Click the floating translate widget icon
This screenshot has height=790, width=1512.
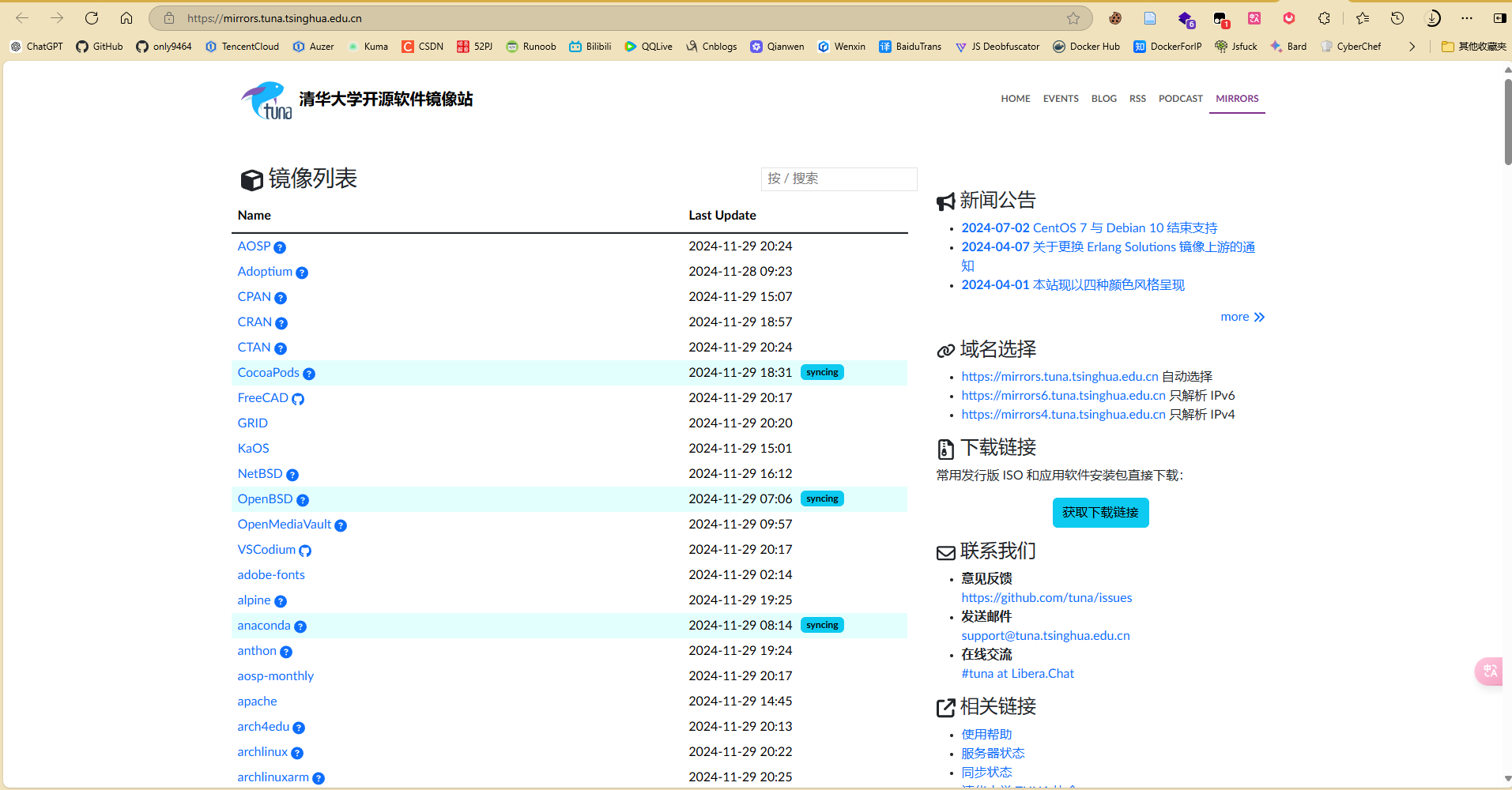pyautogui.click(x=1491, y=671)
